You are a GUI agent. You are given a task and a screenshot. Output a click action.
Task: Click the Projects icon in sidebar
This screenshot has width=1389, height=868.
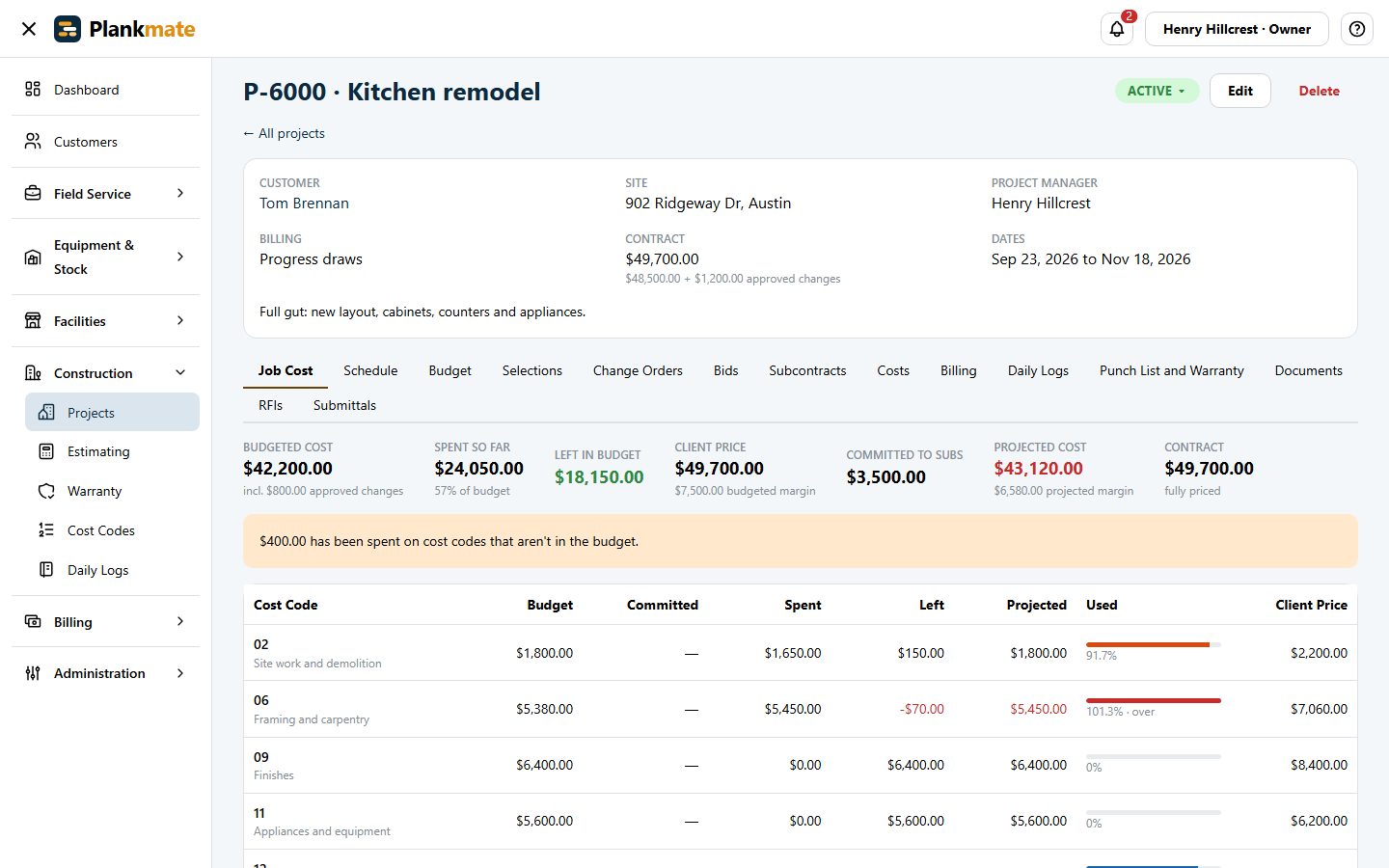point(46,412)
